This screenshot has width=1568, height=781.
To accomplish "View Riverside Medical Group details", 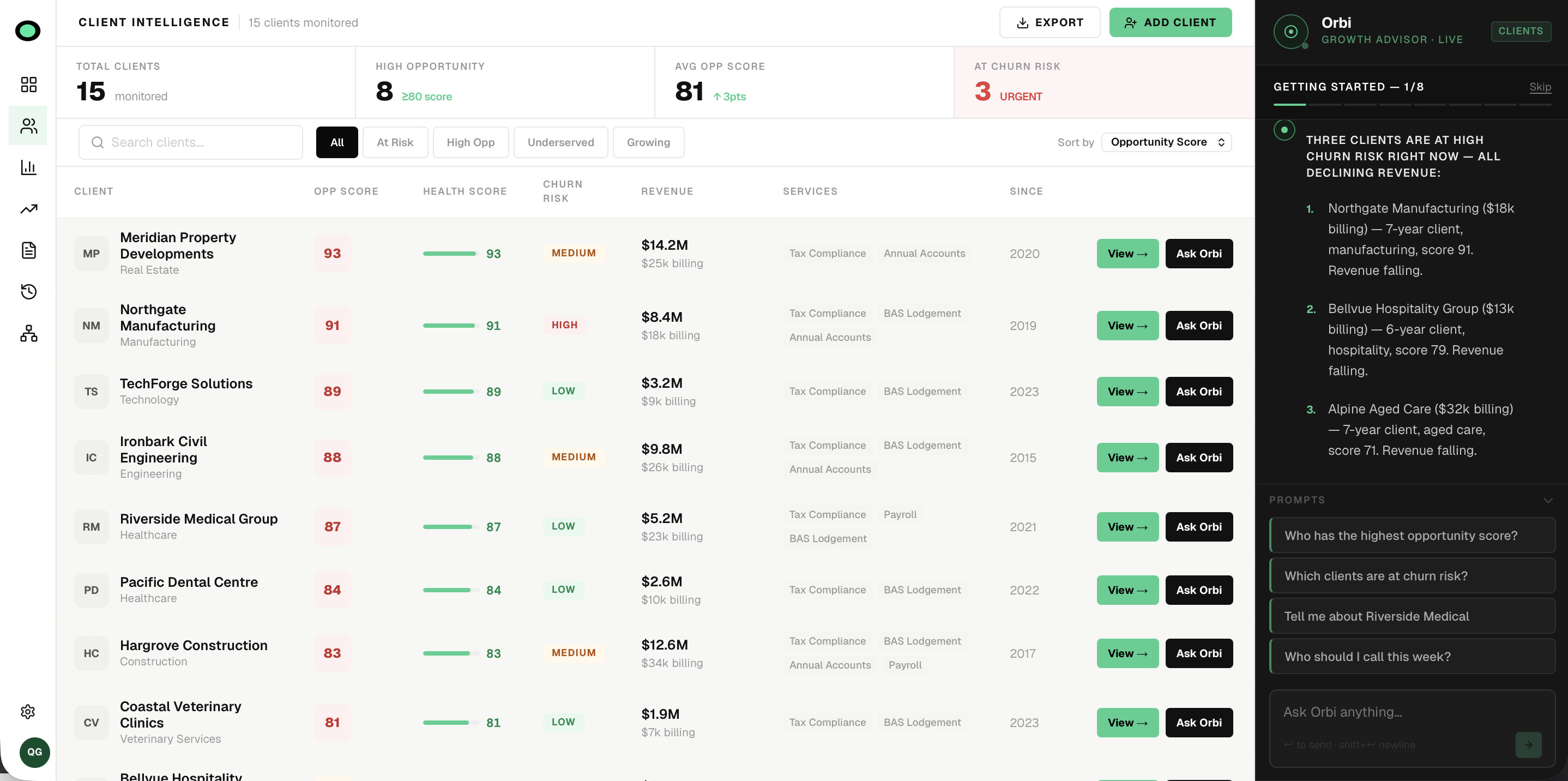I will (x=1127, y=526).
